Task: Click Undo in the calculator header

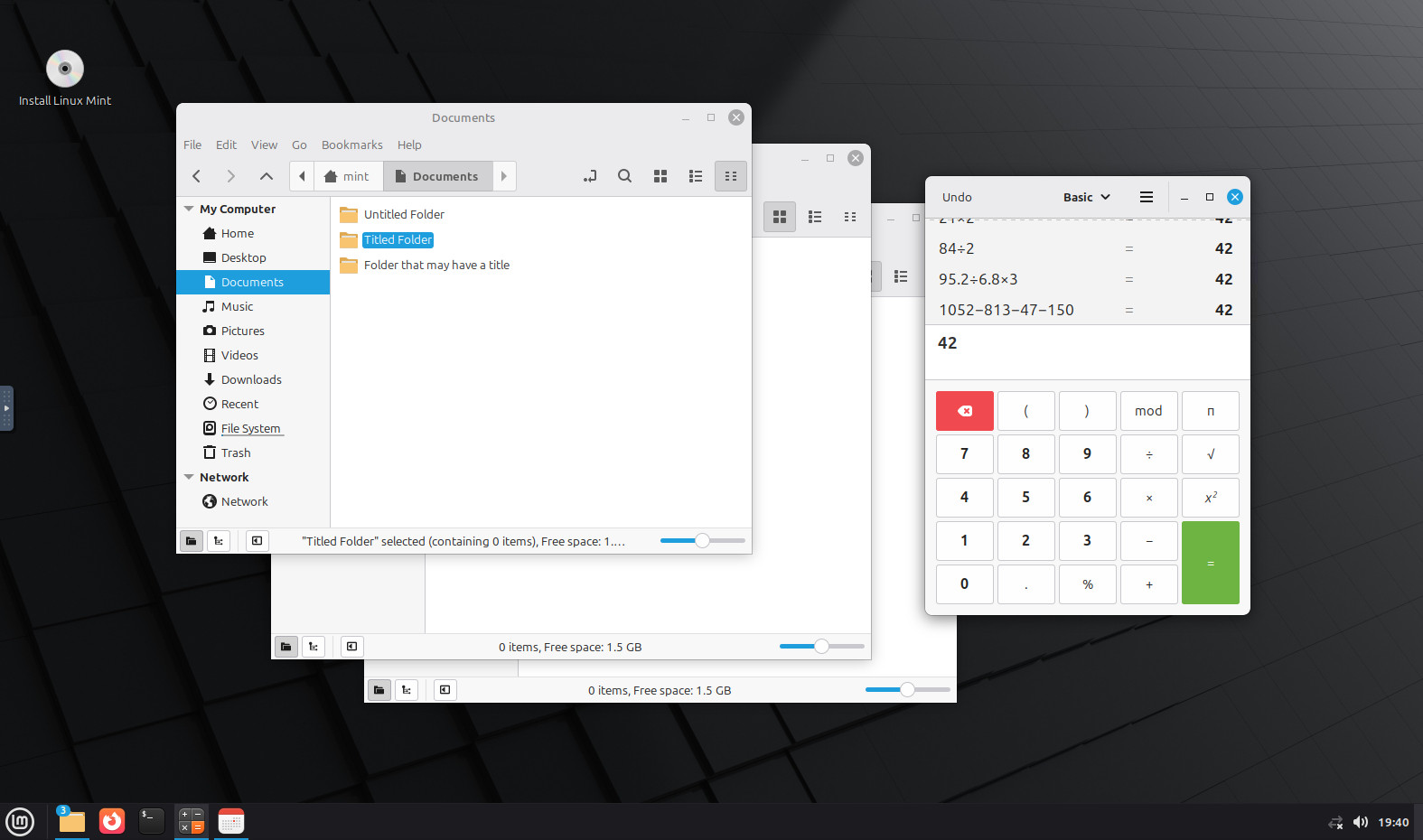Action: tap(957, 197)
